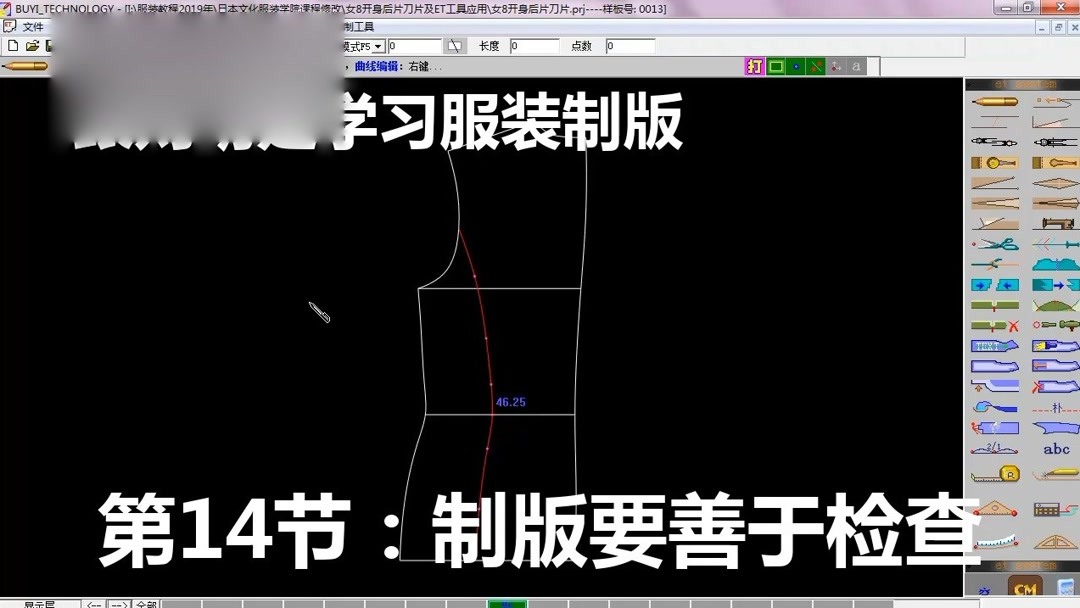Open the 模式F5 mode dropdown
Image resolution: width=1080 pixels, height=608 pixels.
[x=378, y=47]
